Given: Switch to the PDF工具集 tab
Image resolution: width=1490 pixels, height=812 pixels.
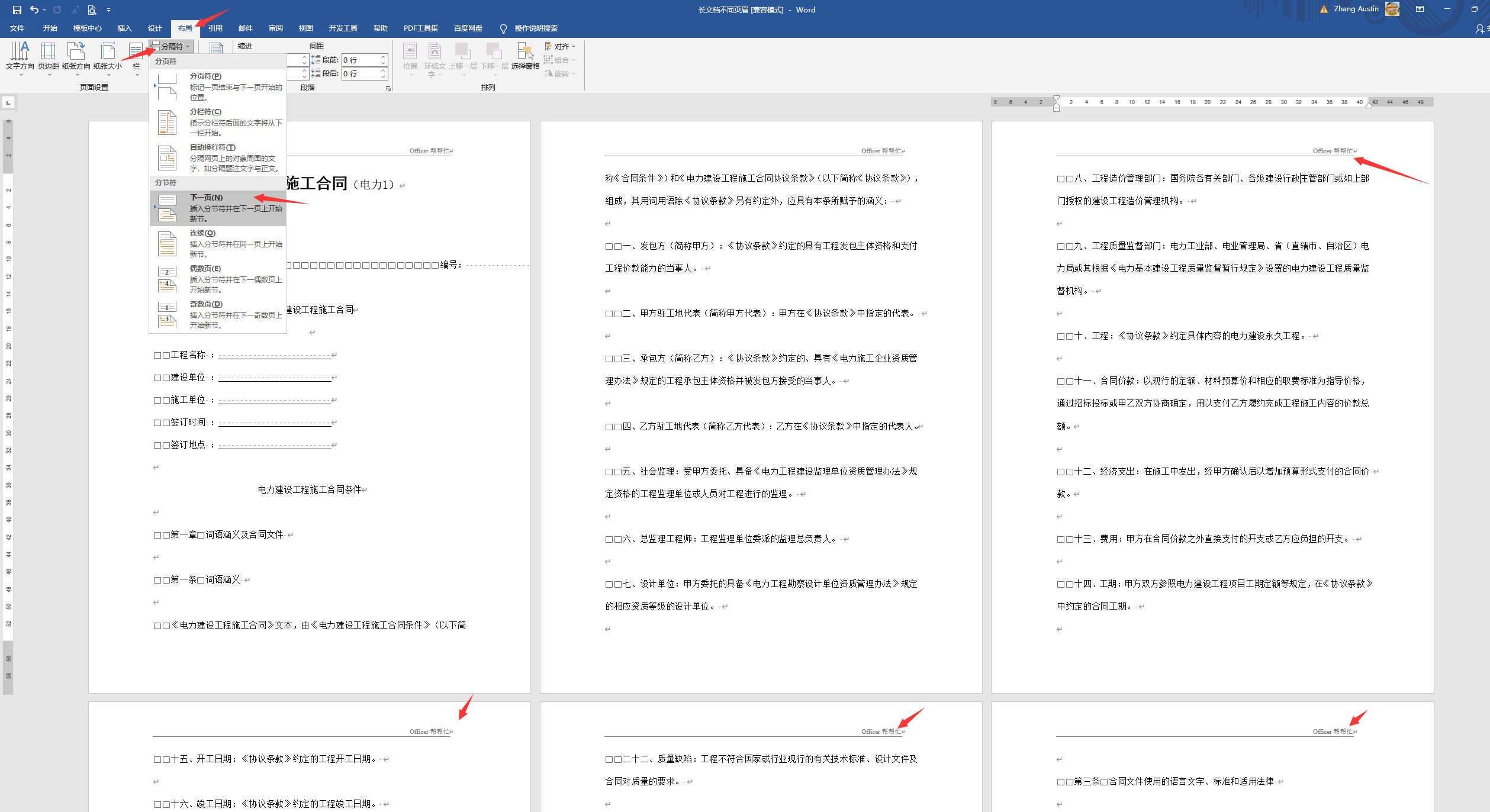Looking at the screenshot, I should (x=420, y=28).
